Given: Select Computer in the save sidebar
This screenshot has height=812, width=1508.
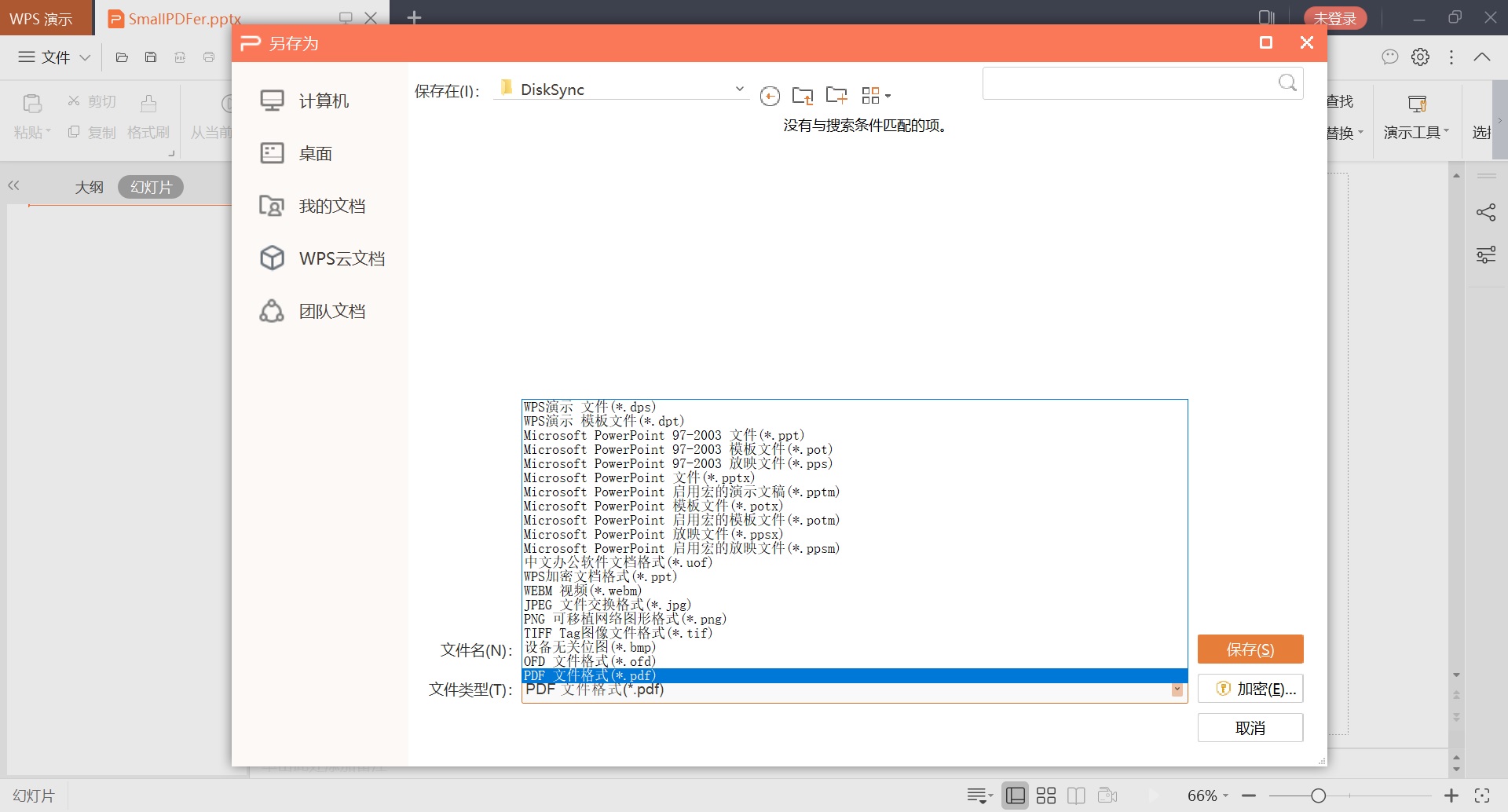Looking at the screenshot, I should tap(323, 101).
